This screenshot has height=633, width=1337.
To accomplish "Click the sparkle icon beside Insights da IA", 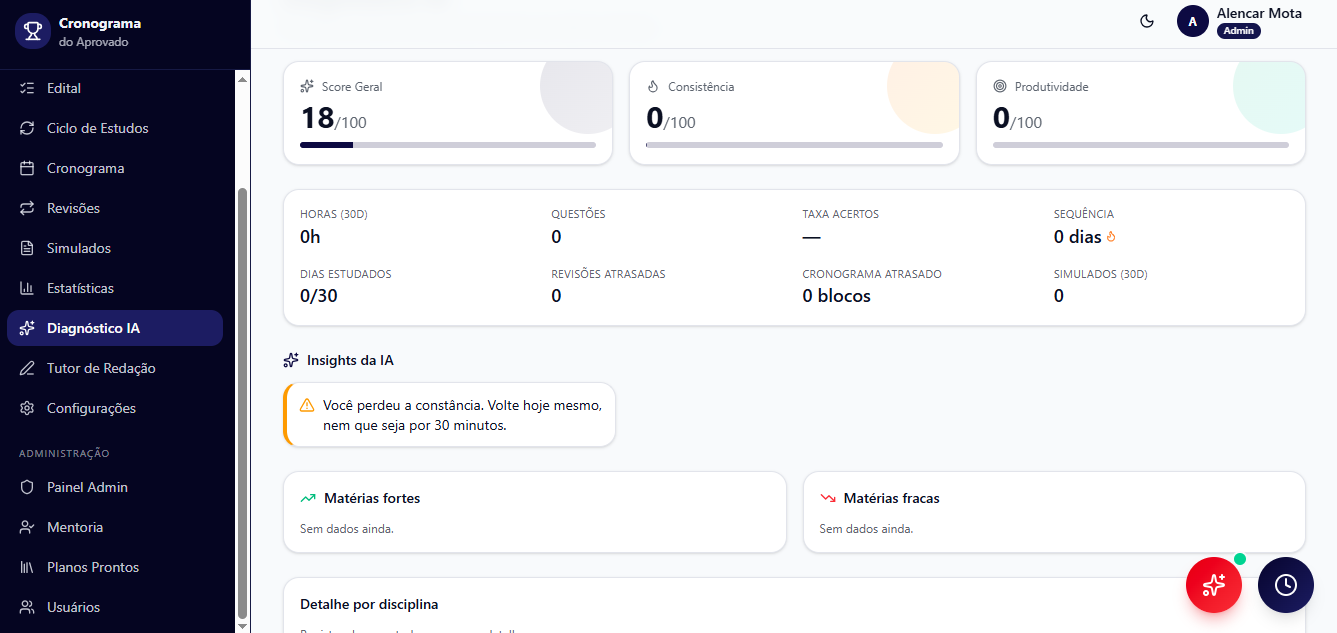I will click(291, 360).
